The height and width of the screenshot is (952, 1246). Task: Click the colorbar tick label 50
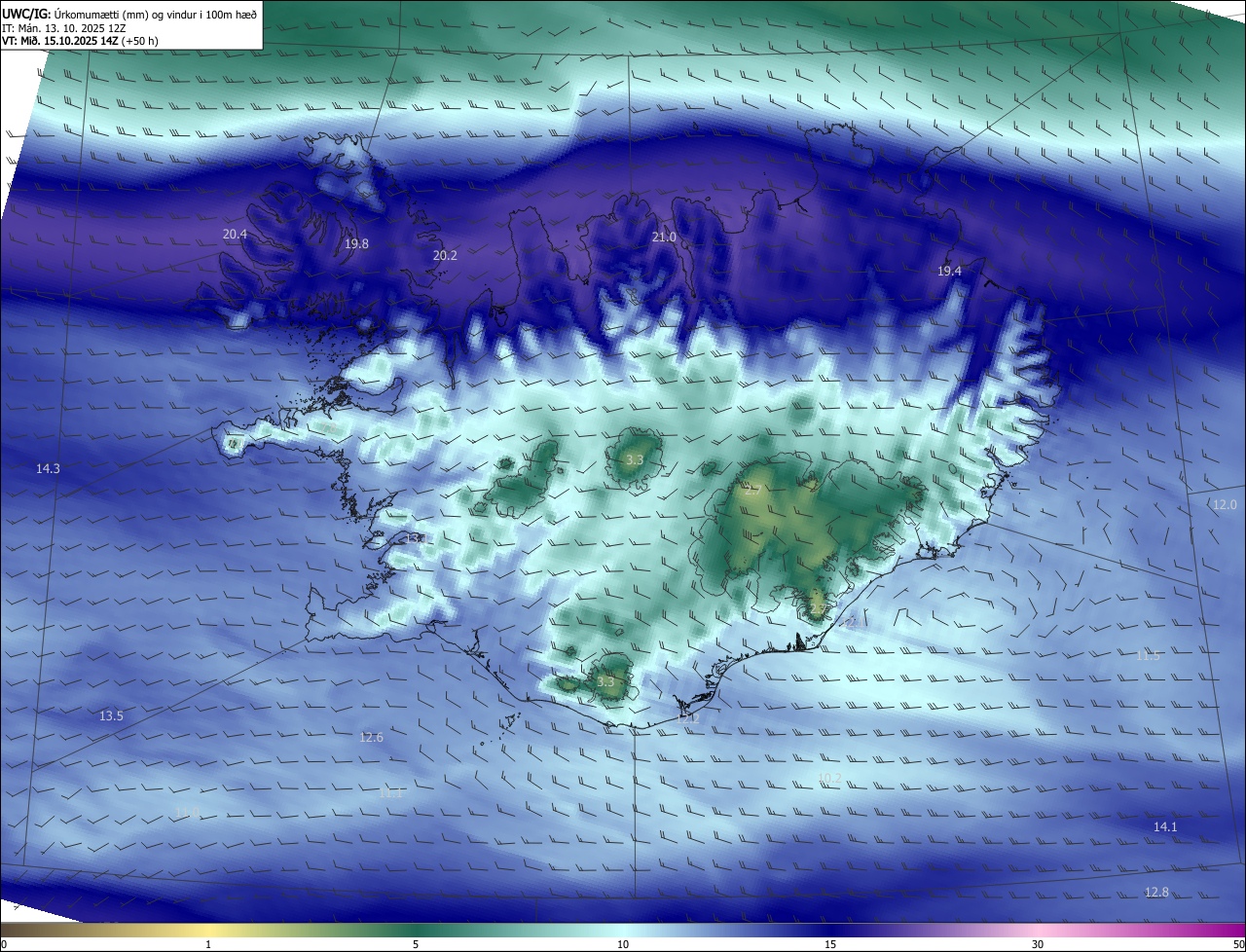1238,945
